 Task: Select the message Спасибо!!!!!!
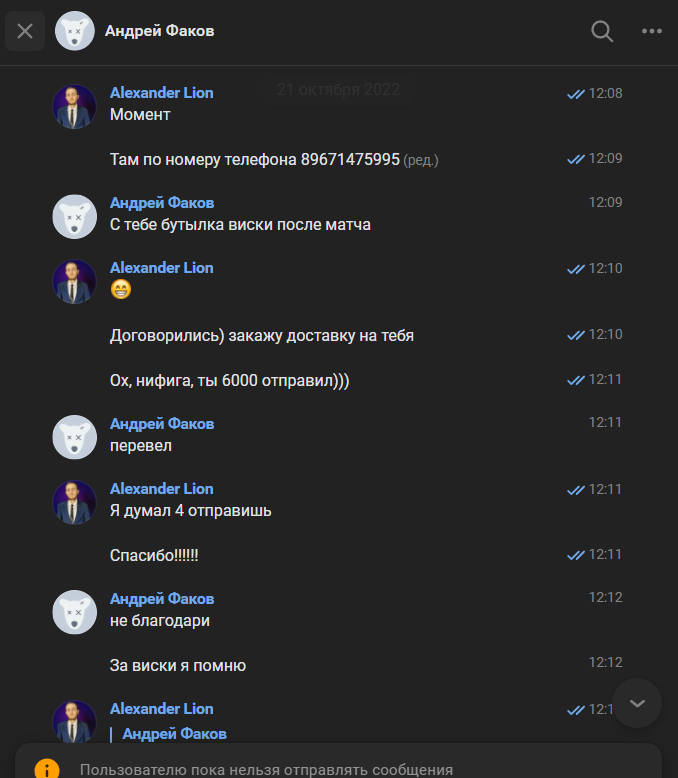[154, 555]
